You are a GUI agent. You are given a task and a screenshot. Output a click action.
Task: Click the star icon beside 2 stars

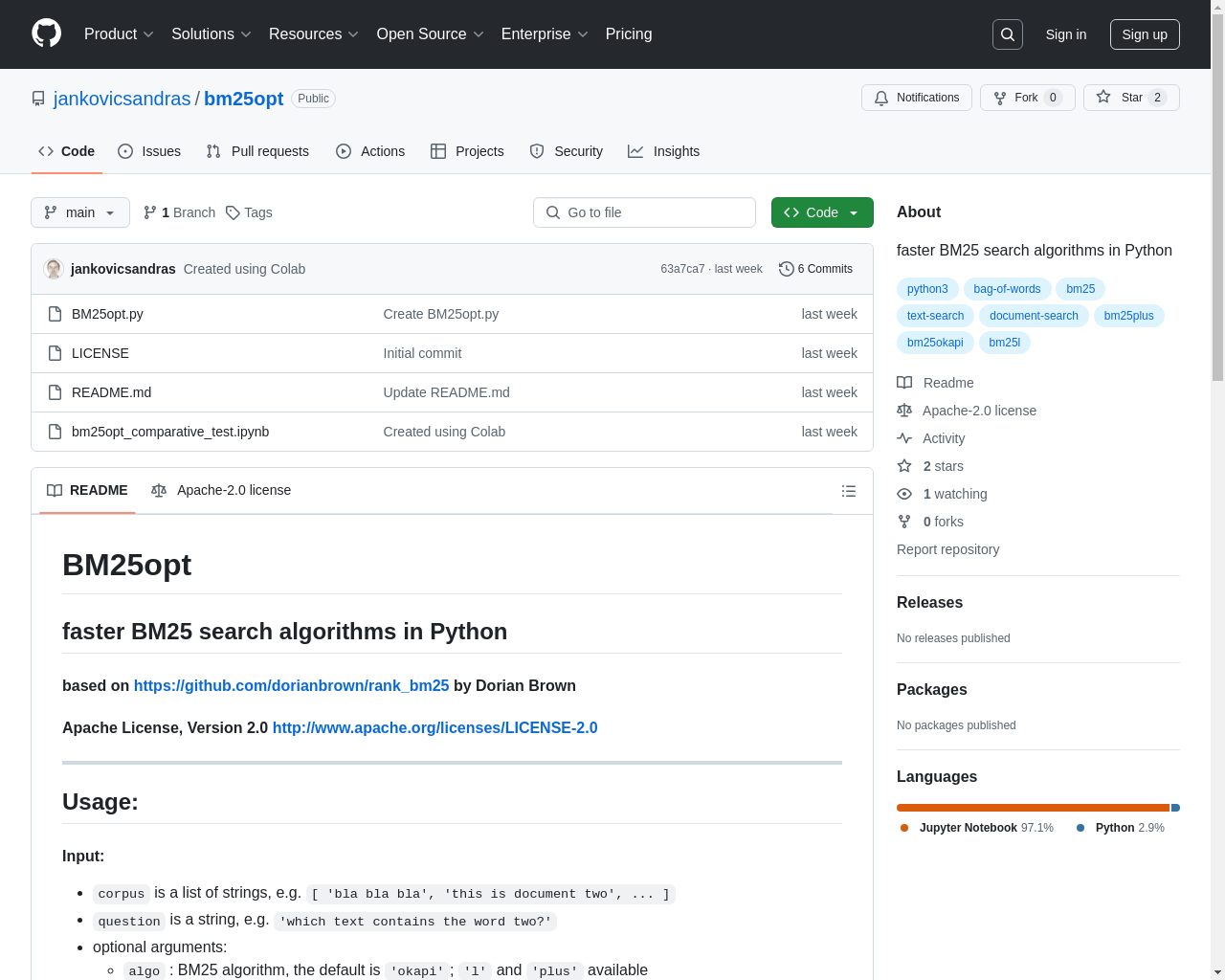[904, 466]
